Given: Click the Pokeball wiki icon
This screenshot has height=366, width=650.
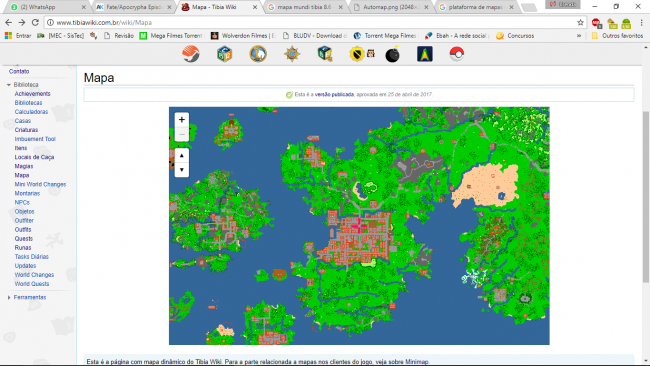Looking at the screenshot, I should click(x=456, y=54).
